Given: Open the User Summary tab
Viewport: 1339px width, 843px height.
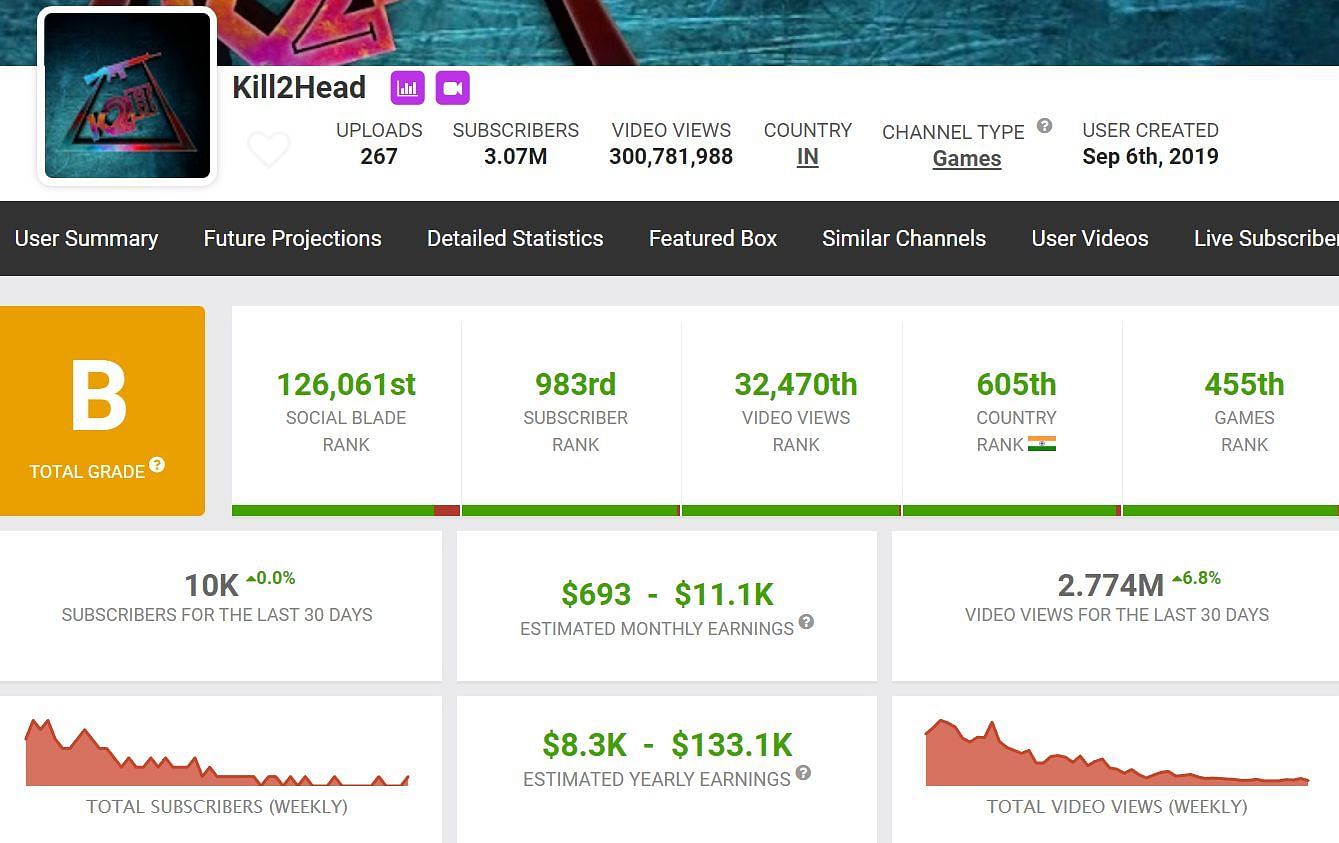Looking at the screenshot, I should [87, 238].
